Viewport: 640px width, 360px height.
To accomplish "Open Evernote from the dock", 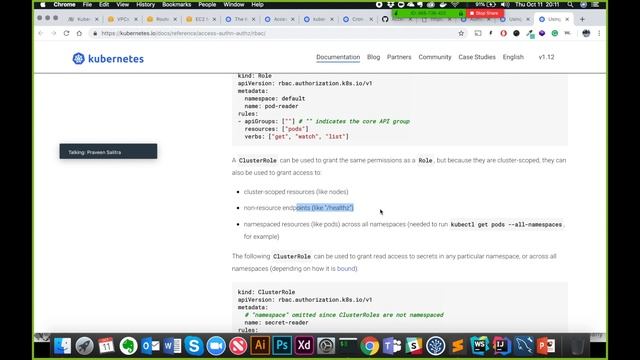I will click(x=128, y=346).
